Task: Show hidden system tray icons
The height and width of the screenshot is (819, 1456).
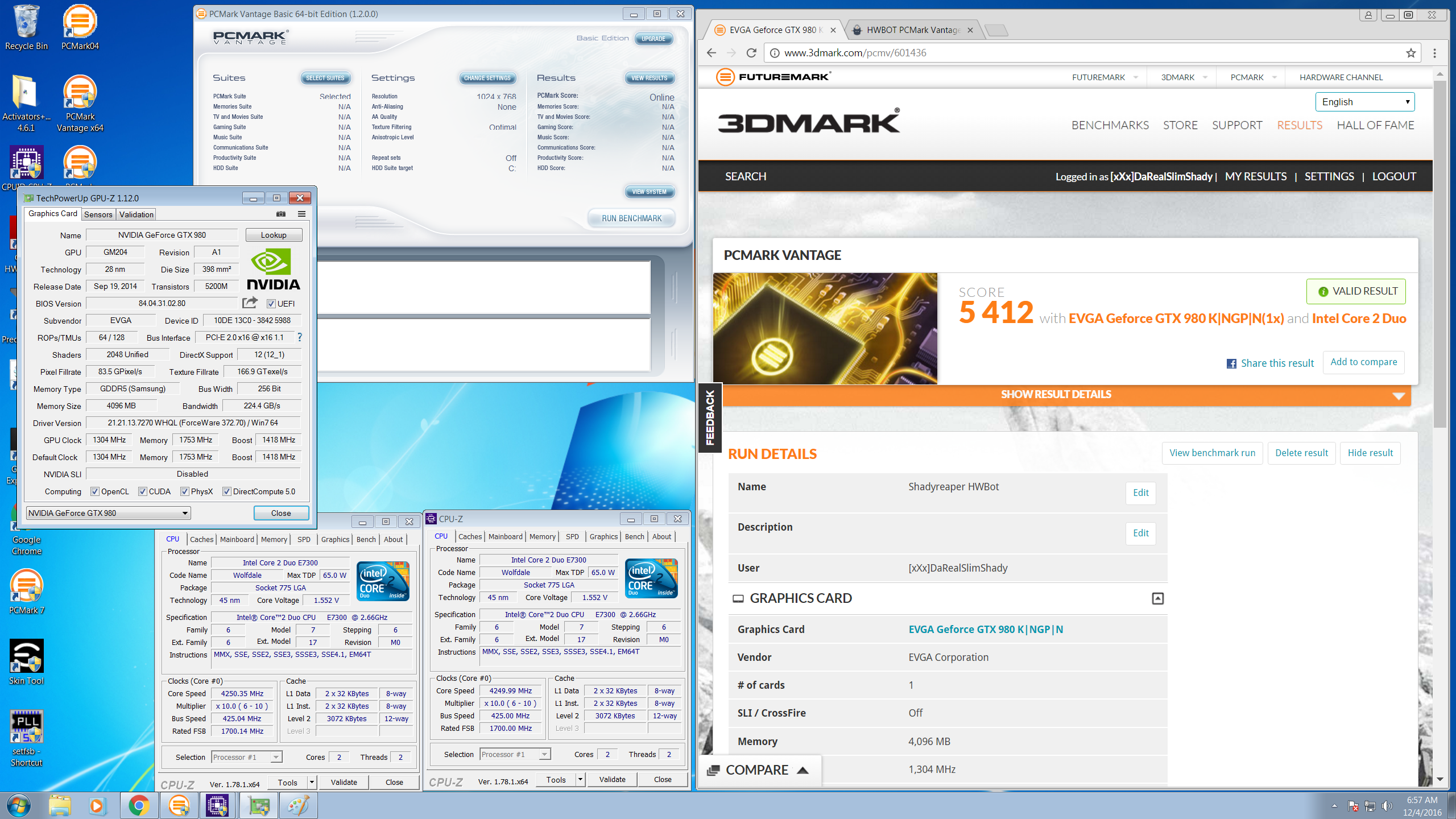Action: 1334,806
